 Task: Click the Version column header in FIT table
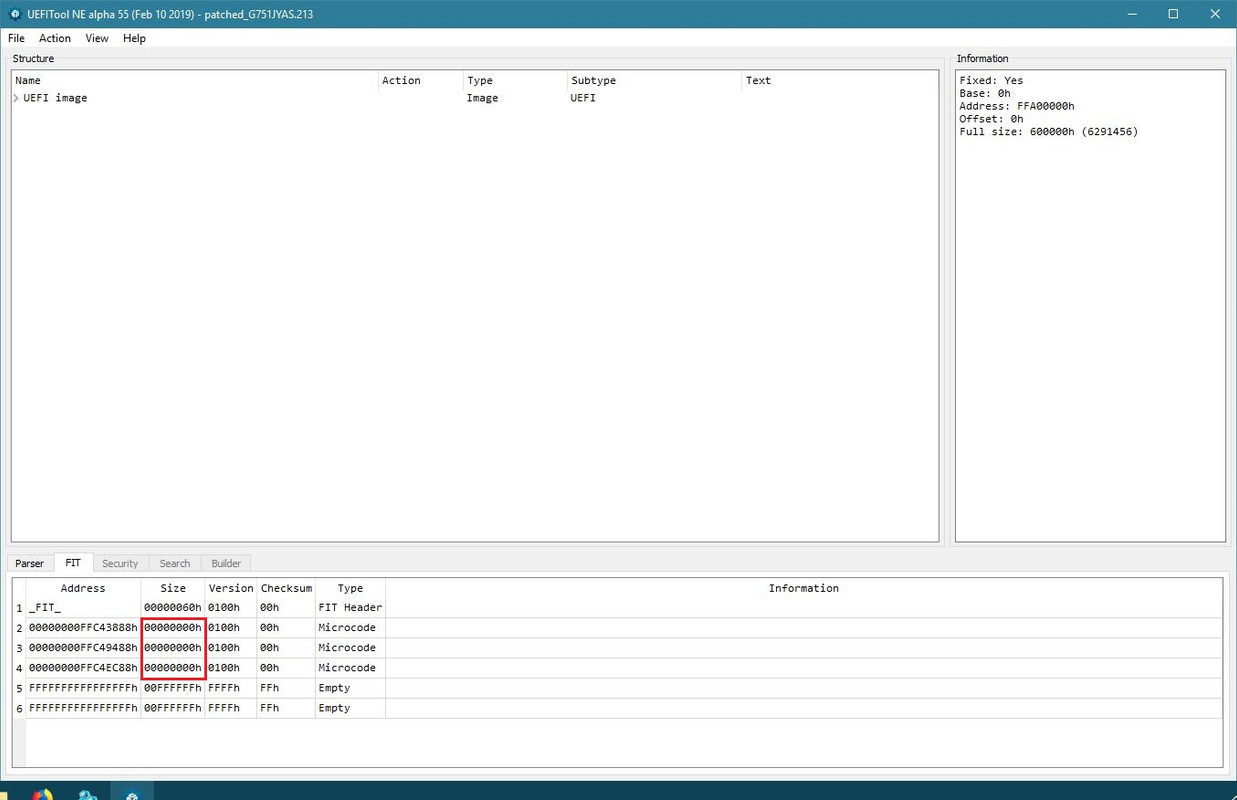[231, 588]
